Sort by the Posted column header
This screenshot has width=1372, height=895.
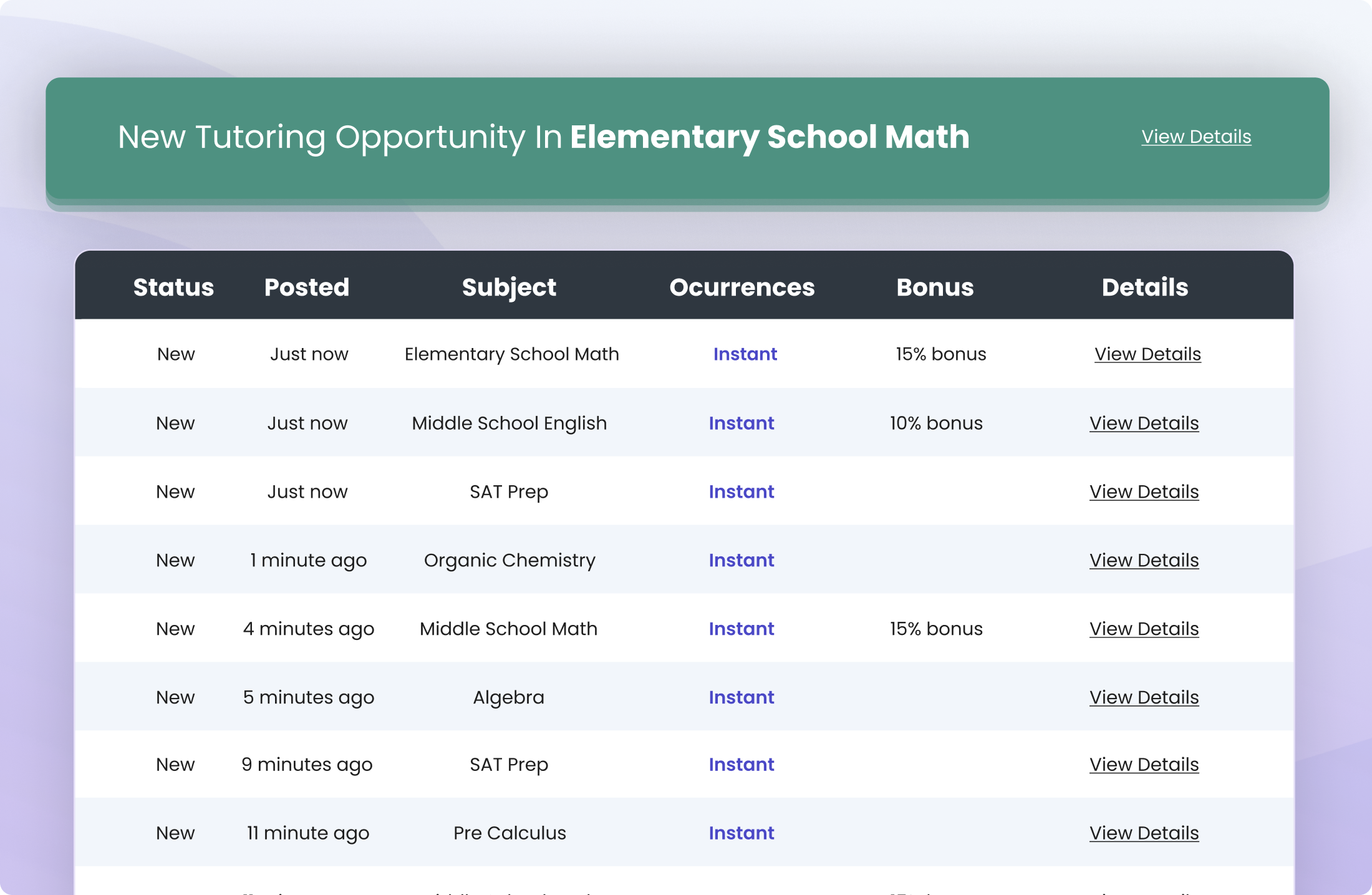[x=306, y=288]
